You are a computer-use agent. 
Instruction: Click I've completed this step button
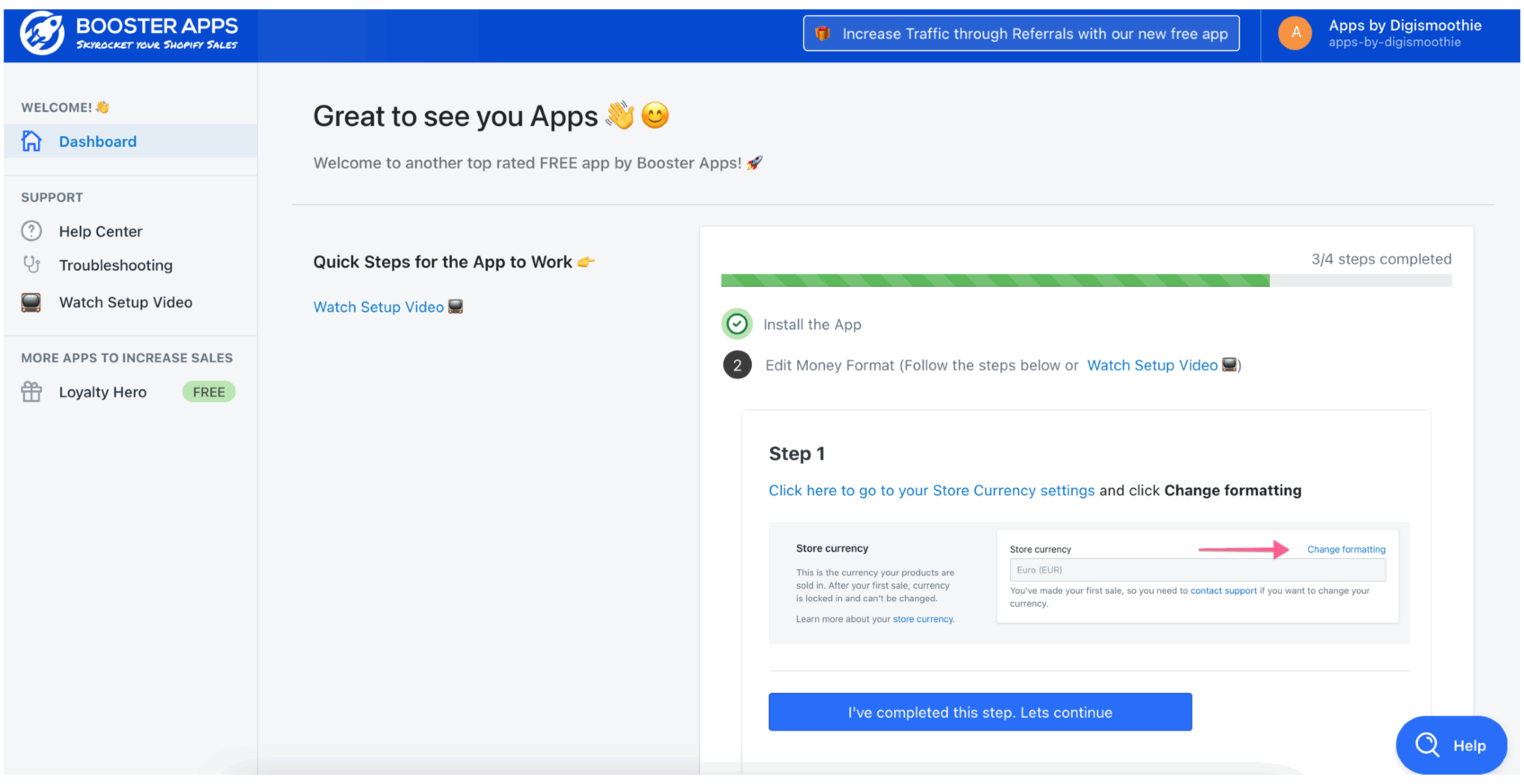pos(980,713)
